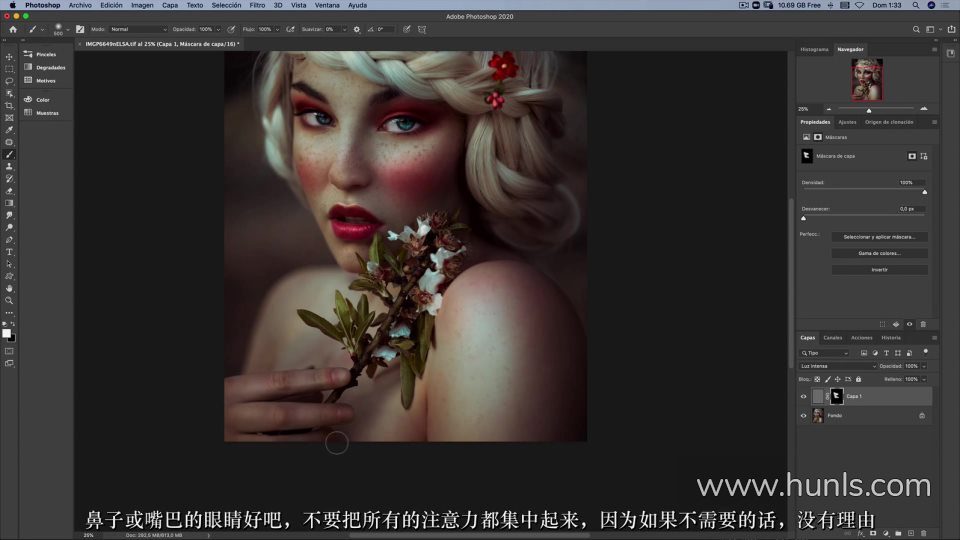Click the Navegador zoom slider handle

point(869,111)
